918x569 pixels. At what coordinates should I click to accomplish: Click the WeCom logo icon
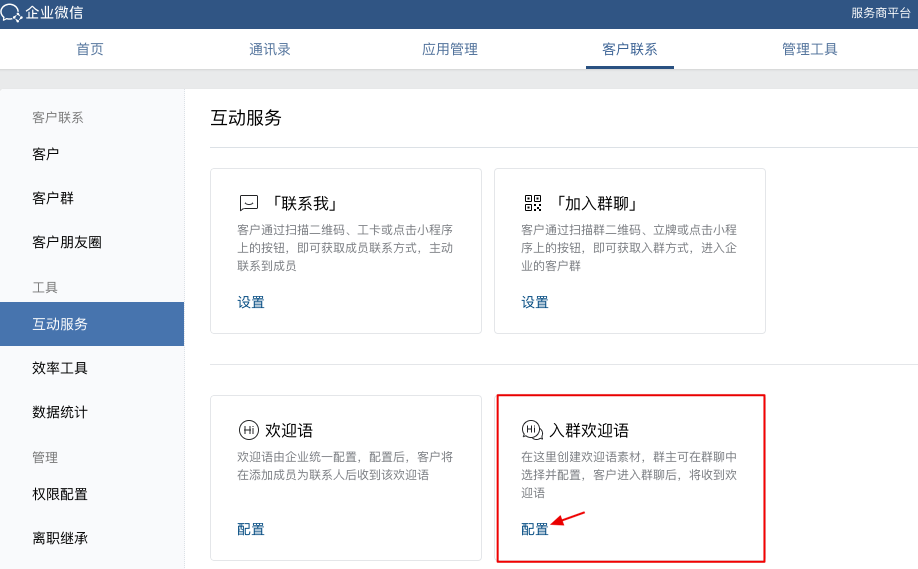[x=12, y=13]
